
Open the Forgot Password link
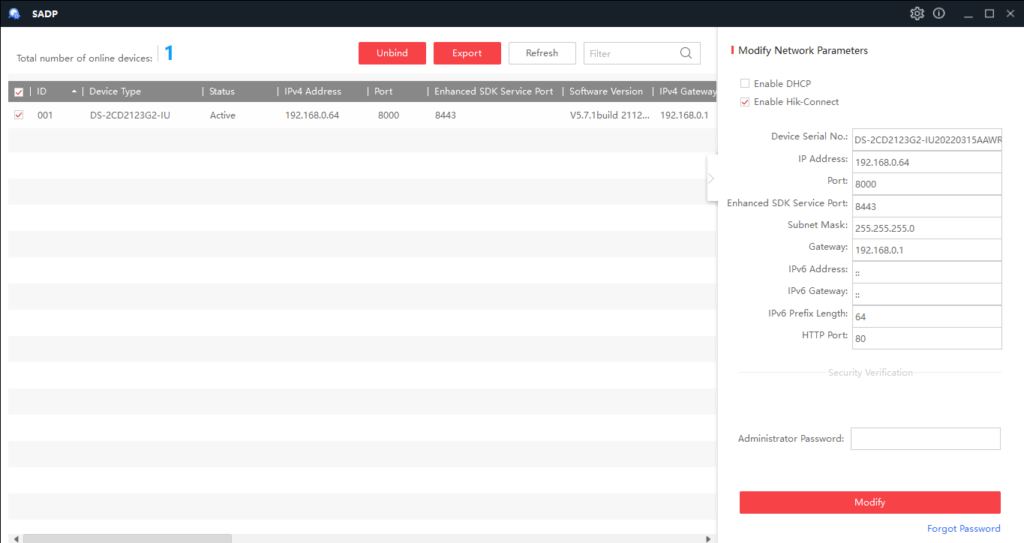click(963, 529)
